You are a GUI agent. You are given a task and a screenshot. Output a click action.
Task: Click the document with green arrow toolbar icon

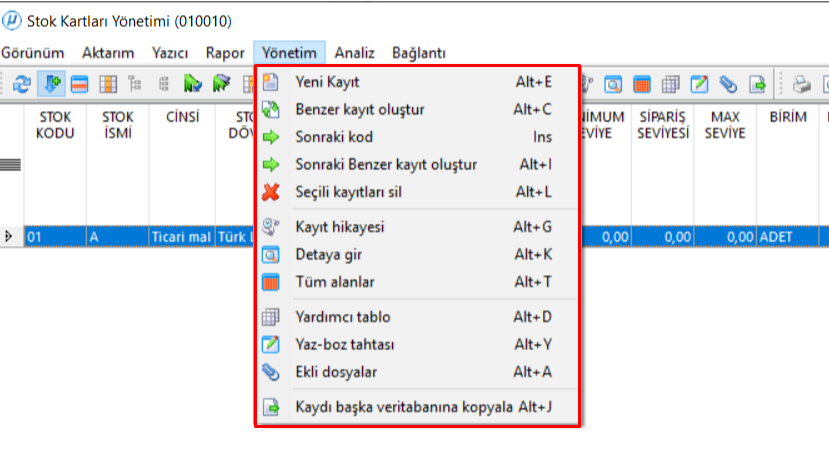tap(757, 84)
